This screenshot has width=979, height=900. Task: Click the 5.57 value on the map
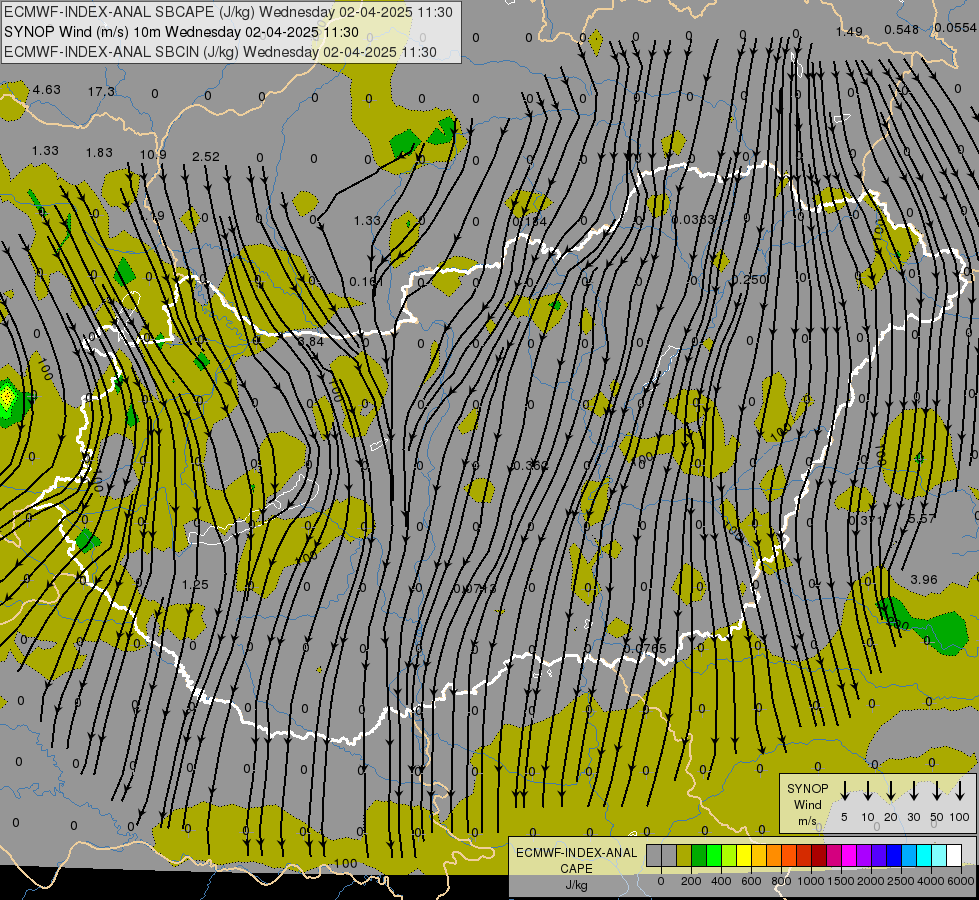click(x=922, y=518)
